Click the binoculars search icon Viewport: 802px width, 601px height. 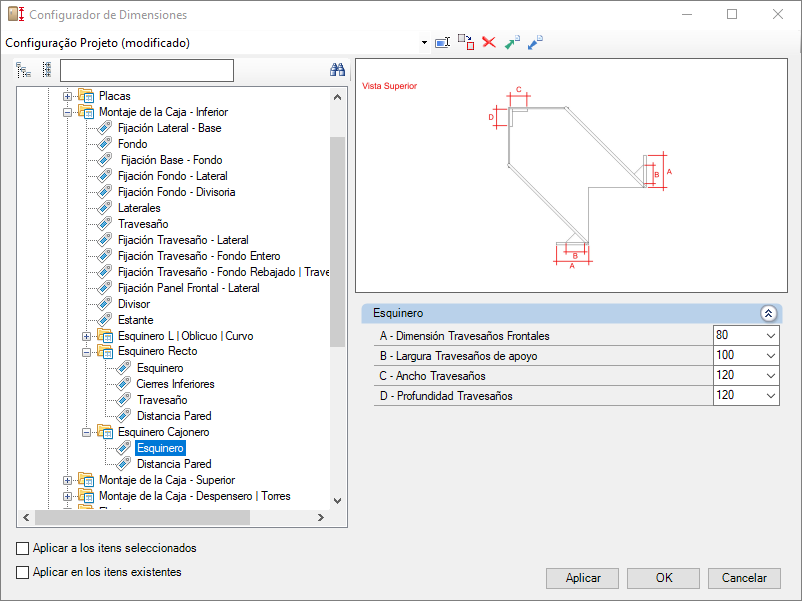337,70
